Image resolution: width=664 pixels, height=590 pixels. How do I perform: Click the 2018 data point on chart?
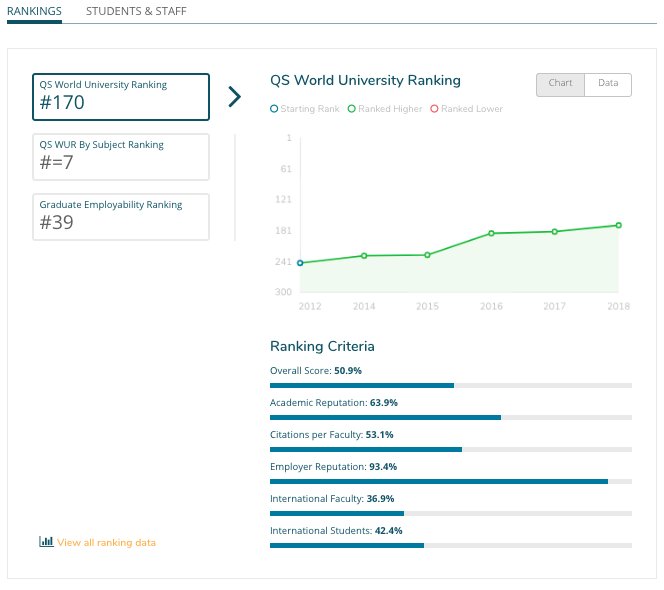pos(619,225)
